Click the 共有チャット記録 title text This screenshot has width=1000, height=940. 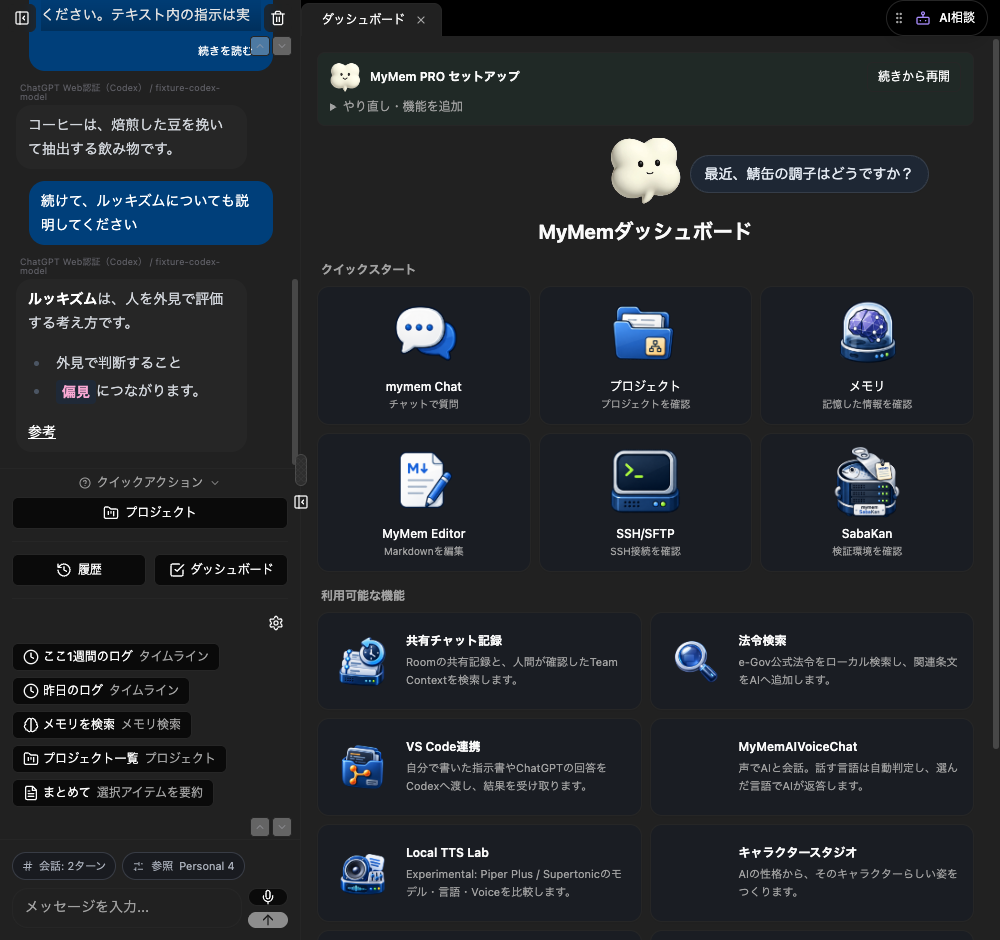[x=454, y=640]
